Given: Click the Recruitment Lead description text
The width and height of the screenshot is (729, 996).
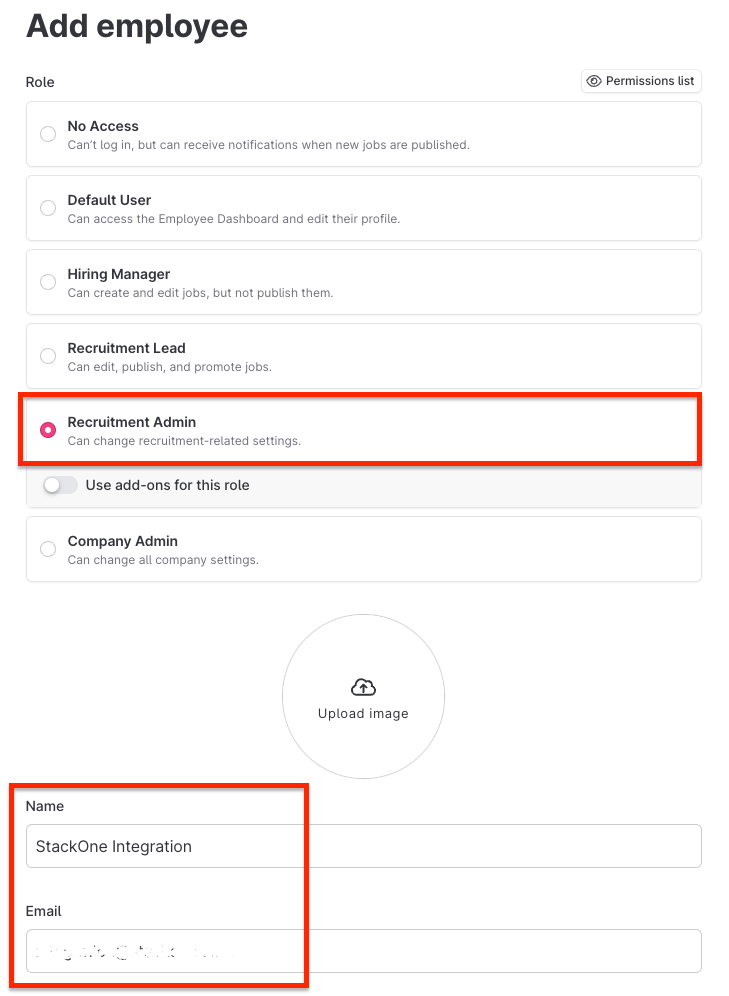Looking at the screenshot, I should [x=170, y=367].
